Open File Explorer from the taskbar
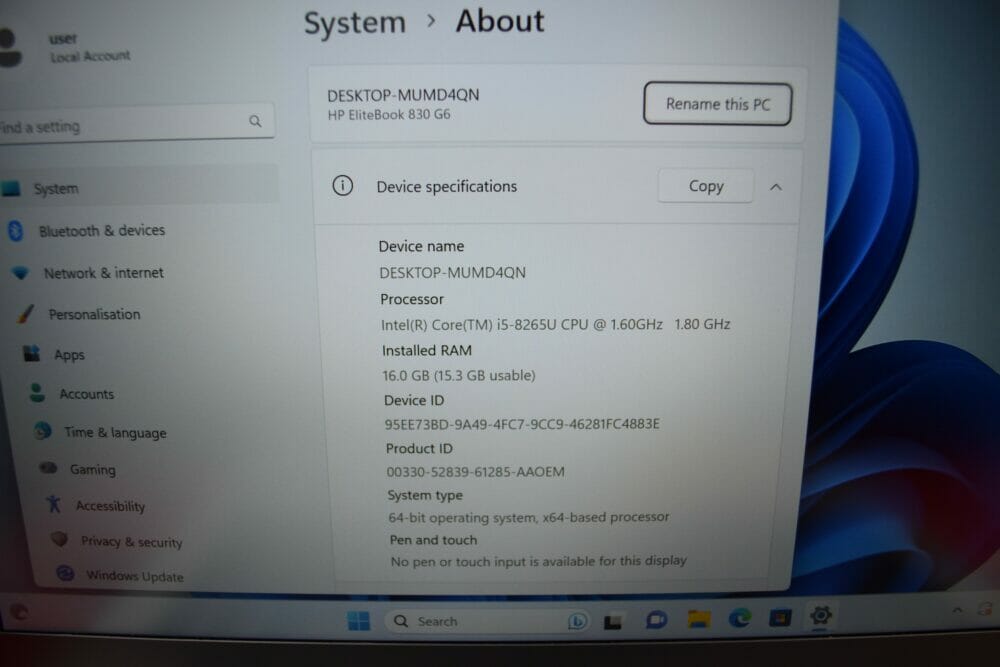This screenshot has height=667, width=1000. [699, 619]
